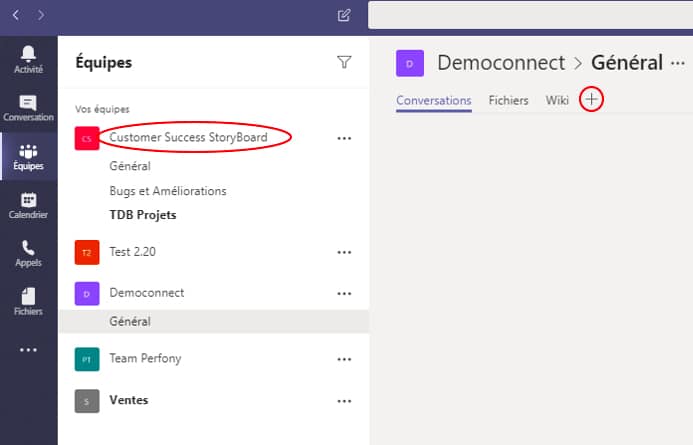Open more apps ellipsis in sidebar
The height and width of the screenshot is (445, 693).
(28, 349)
